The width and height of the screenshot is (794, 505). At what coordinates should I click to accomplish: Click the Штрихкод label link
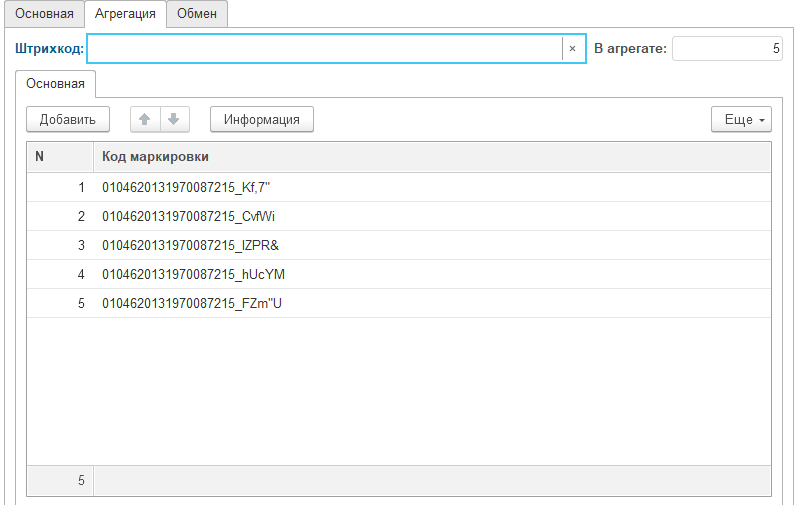click(49, 48)
